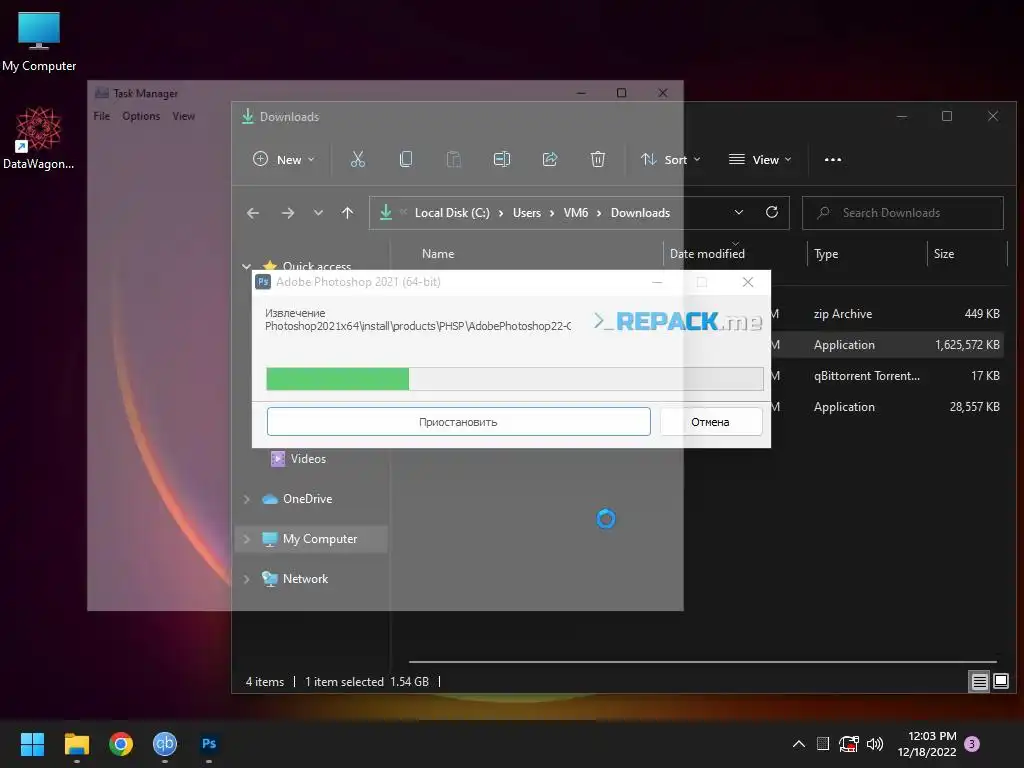Expand the OneDrive tree node

click(x=247, y=499)
